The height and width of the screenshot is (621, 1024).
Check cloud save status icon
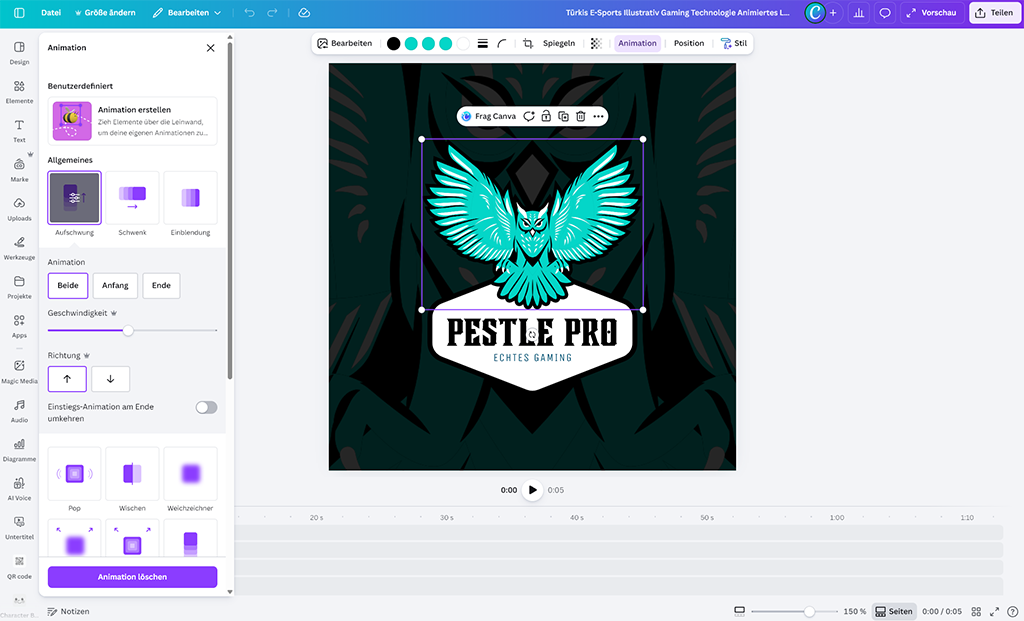point(304,12)
